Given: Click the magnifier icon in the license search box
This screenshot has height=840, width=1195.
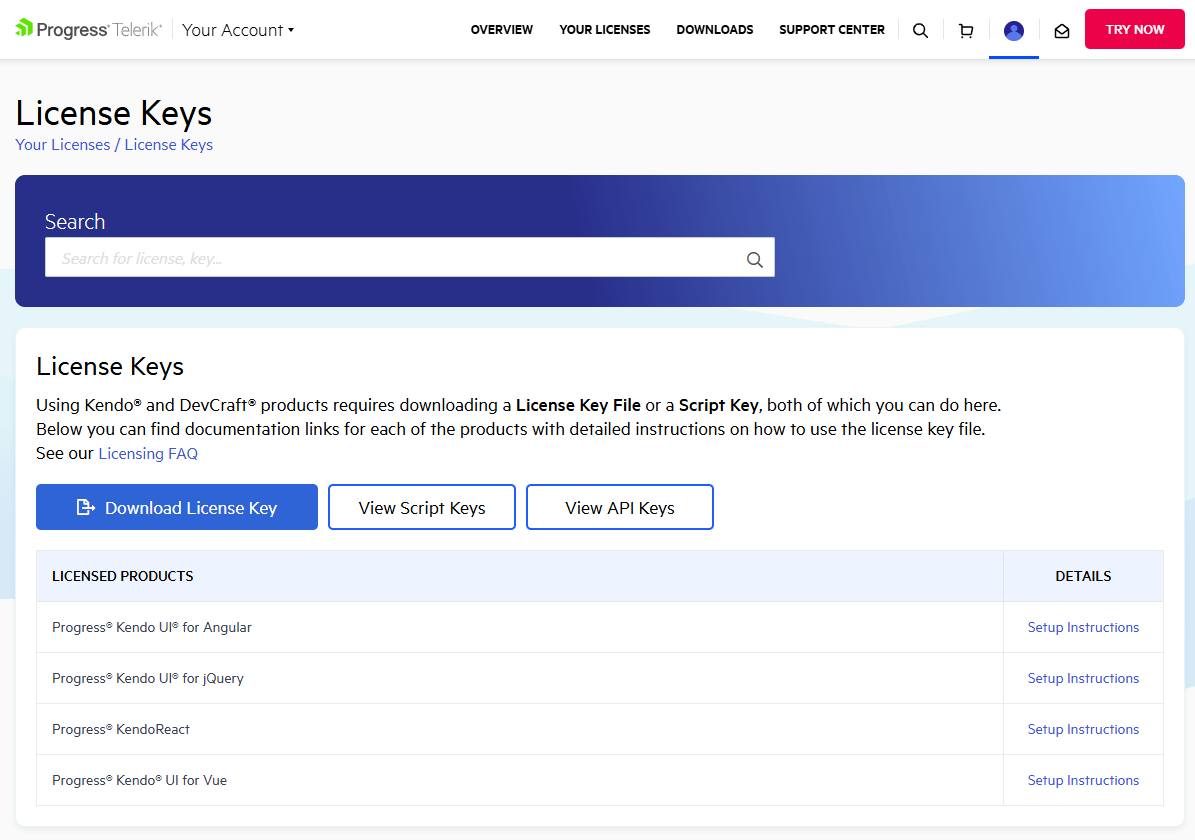Looking at the screenshot, I should pos(754,259).
